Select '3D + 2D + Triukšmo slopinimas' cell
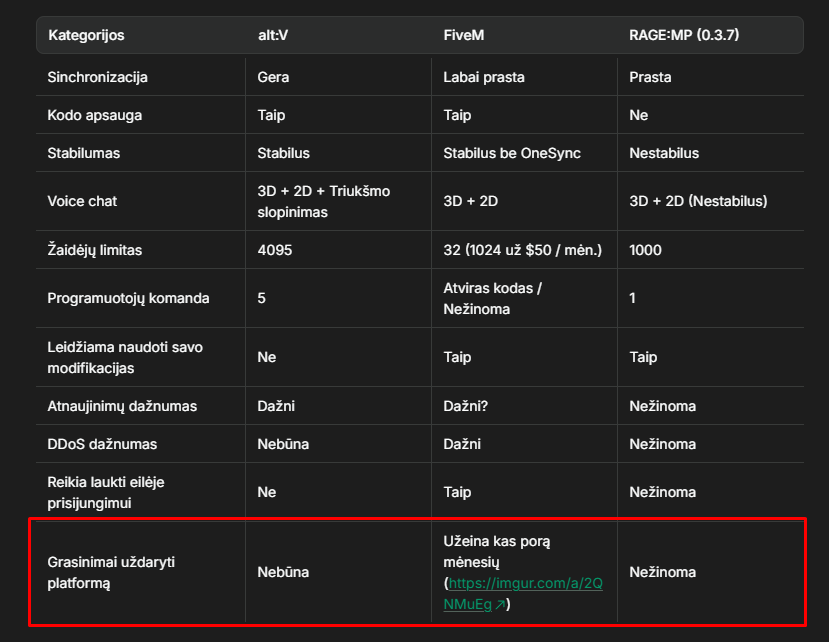The image size is (829, 642). pyautogui.click(x=324, y=201)
